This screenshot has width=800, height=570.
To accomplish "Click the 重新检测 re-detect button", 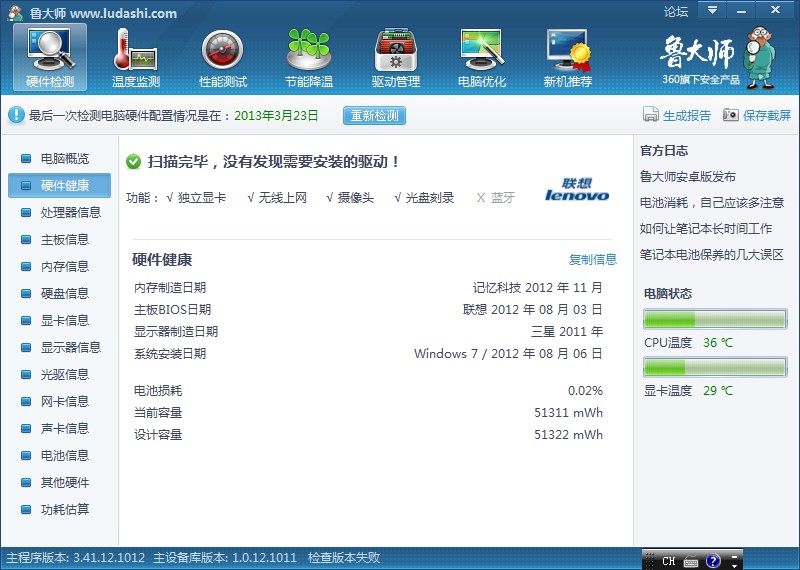I will click(x=374, y=115).
